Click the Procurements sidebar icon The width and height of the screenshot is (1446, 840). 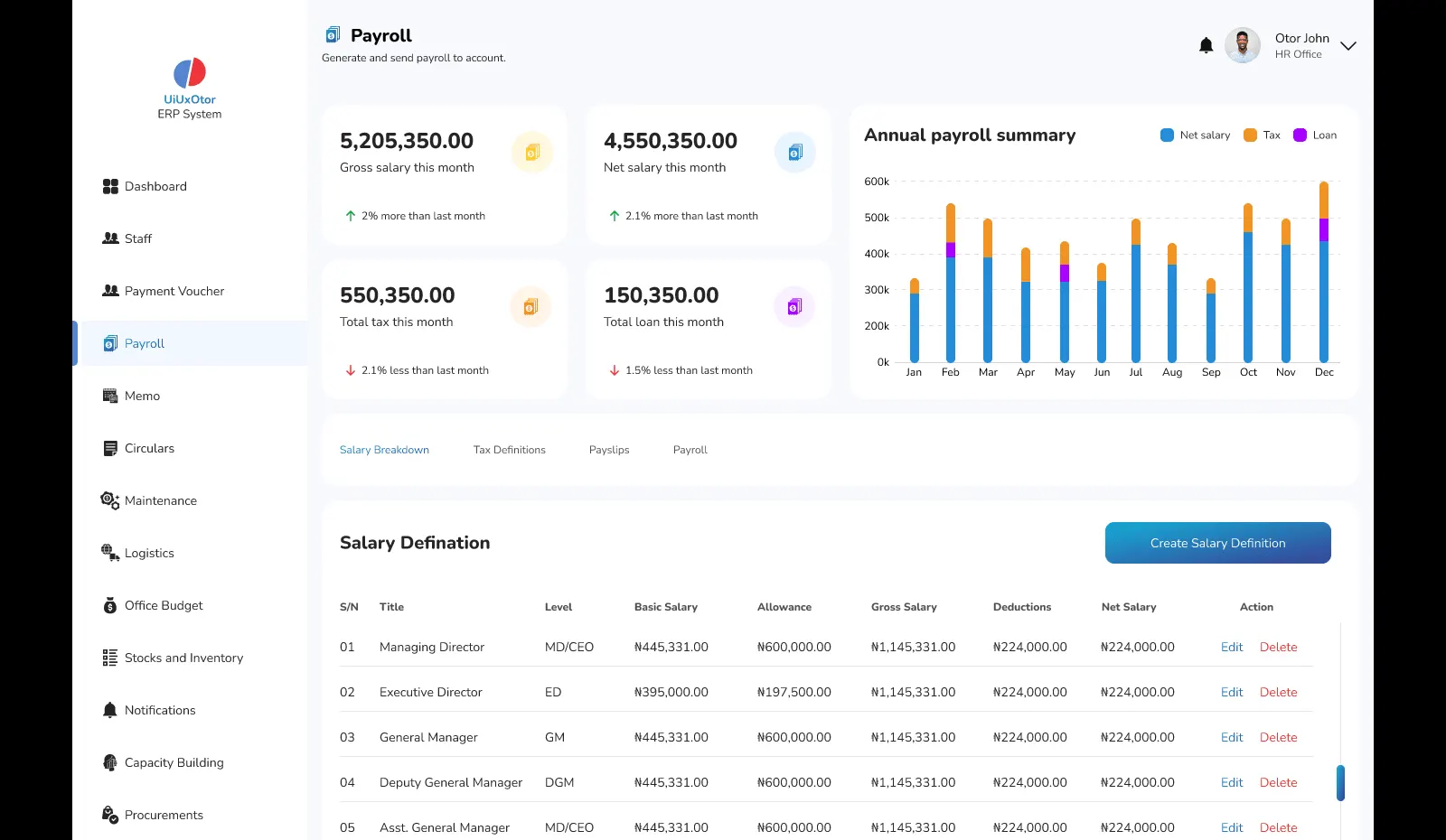coord(110,815)
